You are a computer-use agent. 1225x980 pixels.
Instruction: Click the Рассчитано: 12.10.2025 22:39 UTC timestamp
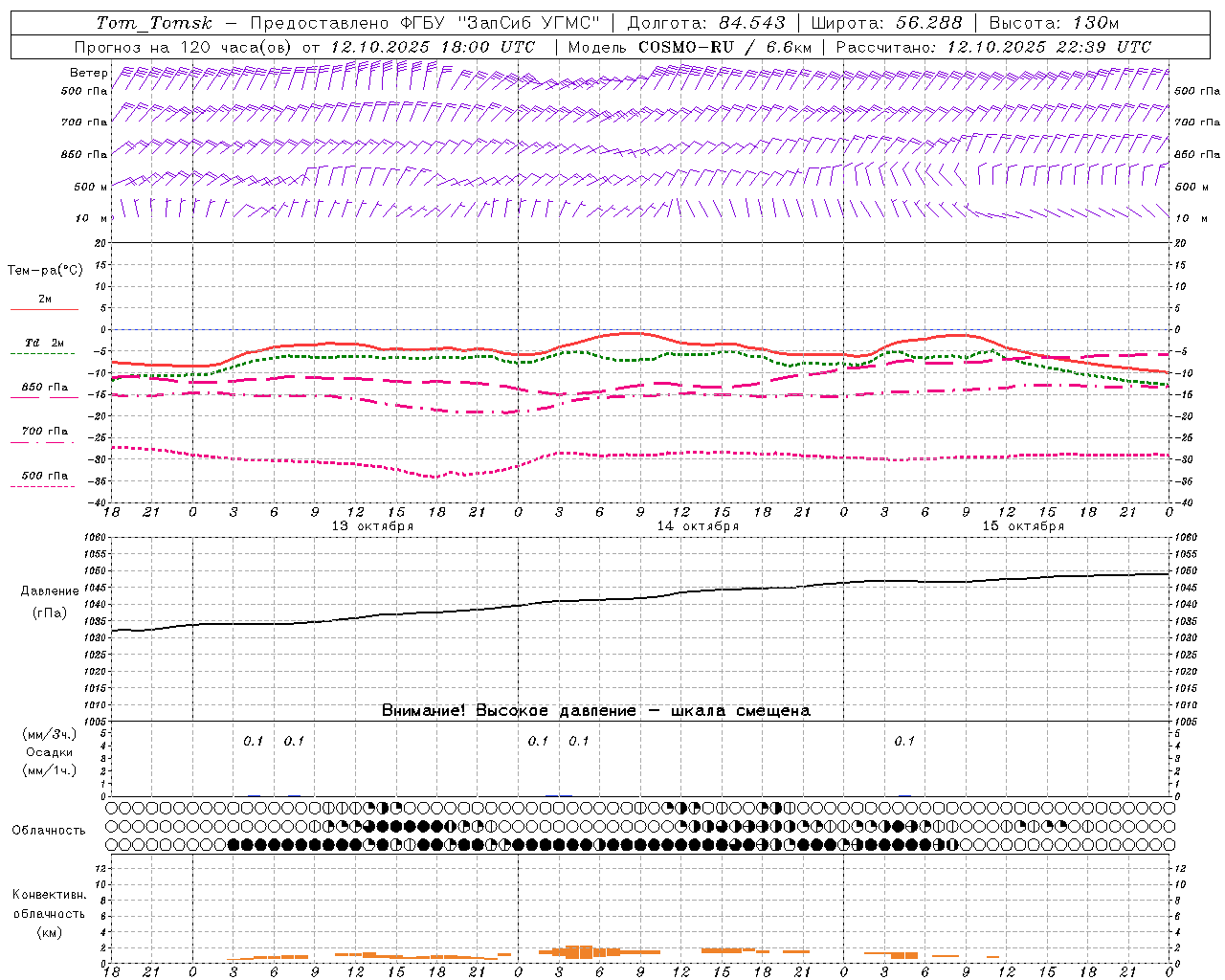pos(993,47)
